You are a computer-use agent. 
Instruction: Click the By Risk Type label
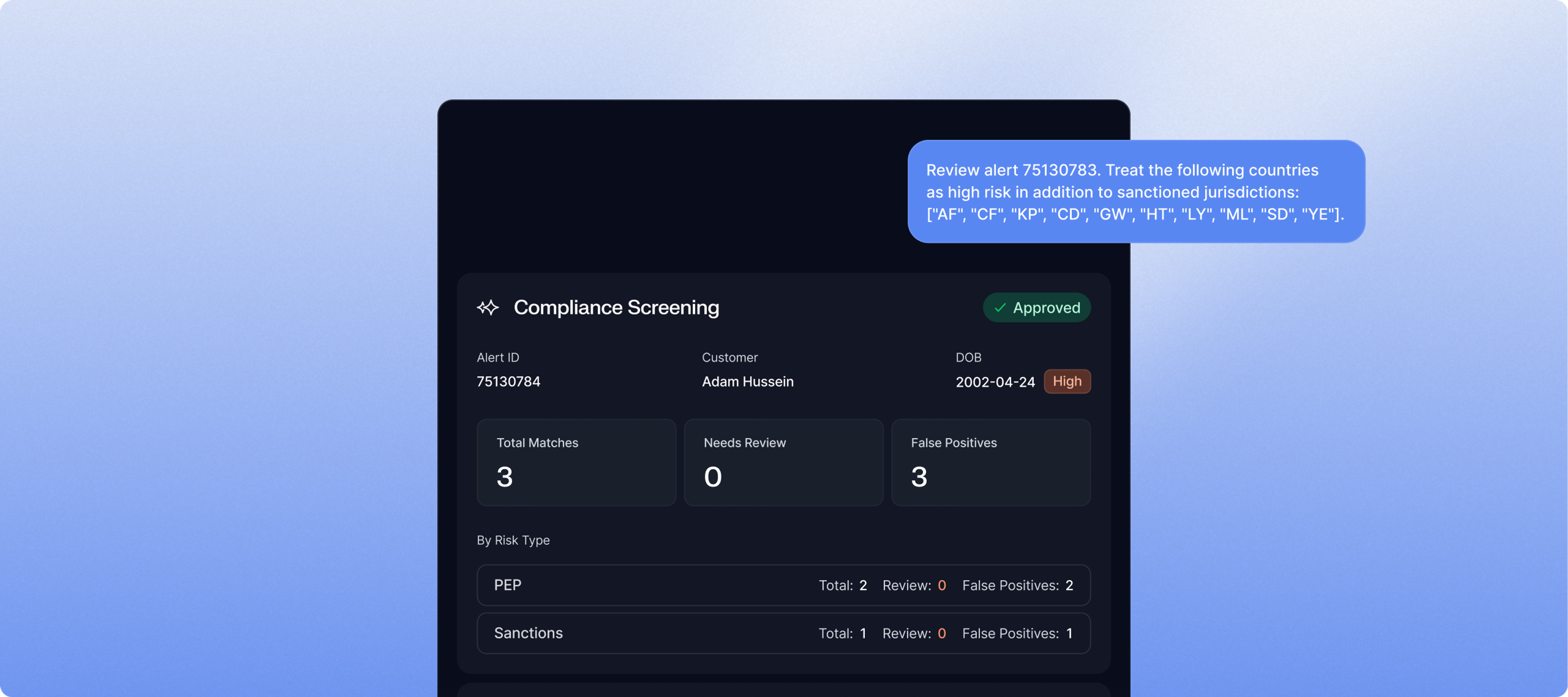point(513,540)
